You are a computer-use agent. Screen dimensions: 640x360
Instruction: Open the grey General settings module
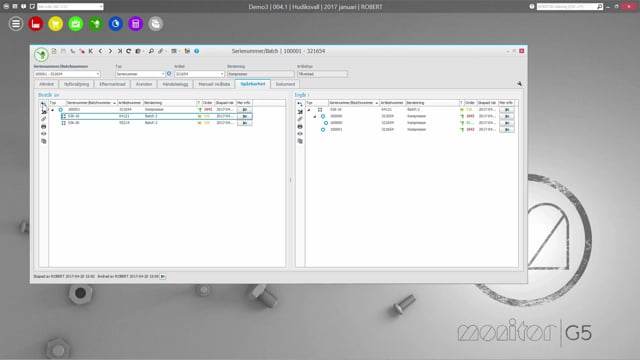click(156, 24)
